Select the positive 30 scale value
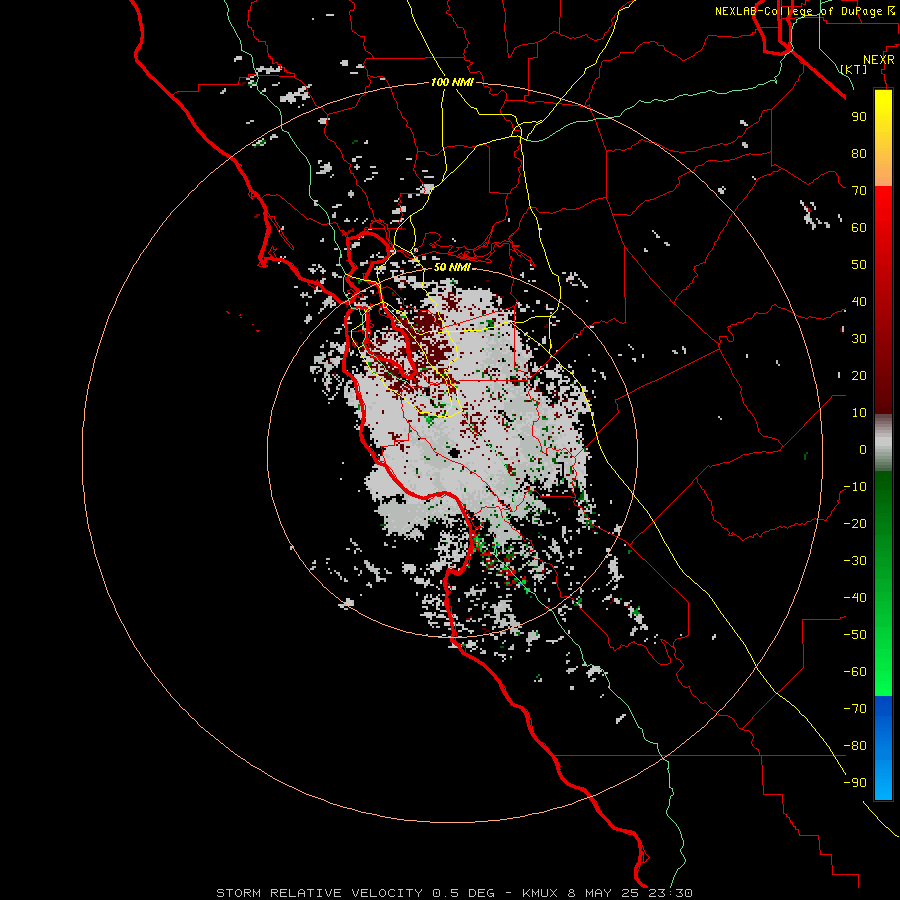The height and width of the screenshot is (900, 900). (x=859, y=339)
